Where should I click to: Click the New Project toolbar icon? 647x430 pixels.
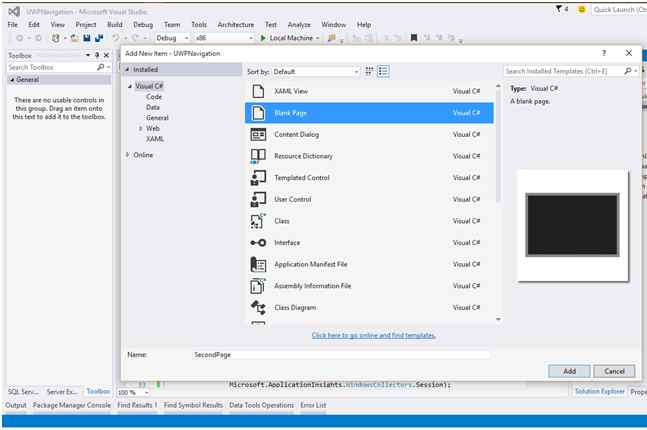pos(55,38)
